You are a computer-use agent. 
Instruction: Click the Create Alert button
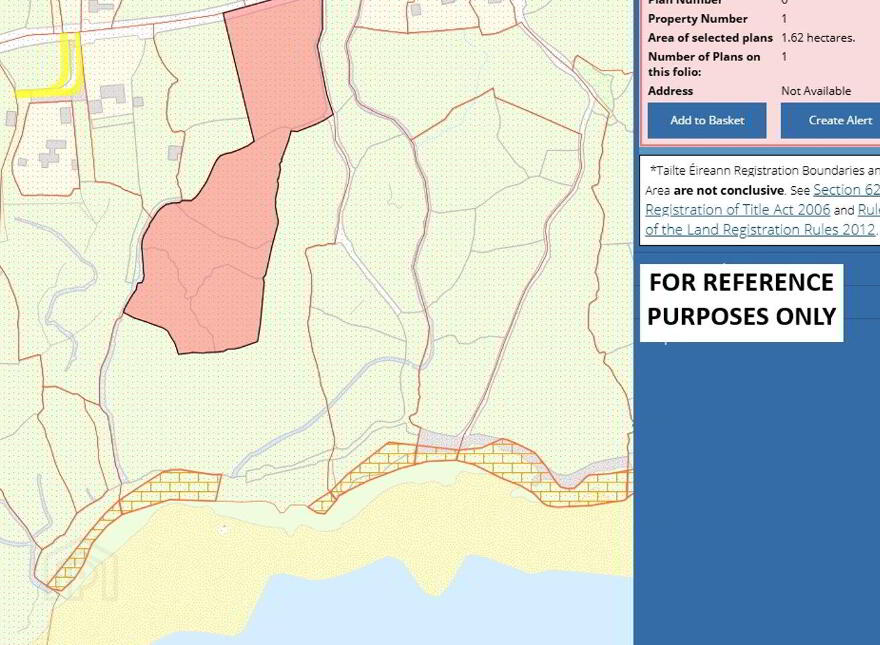coord(831,120)
